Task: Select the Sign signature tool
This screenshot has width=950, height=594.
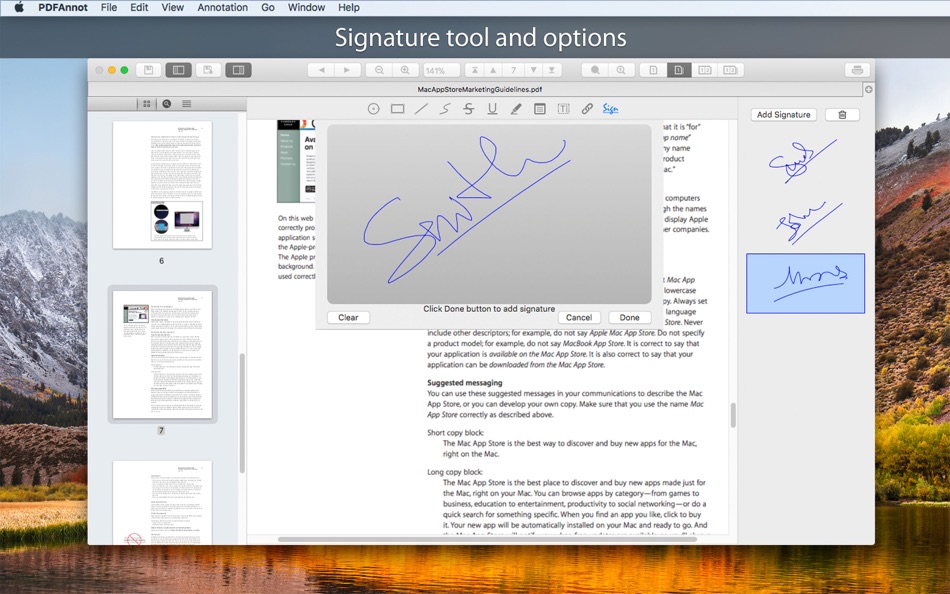Action: 610,109
